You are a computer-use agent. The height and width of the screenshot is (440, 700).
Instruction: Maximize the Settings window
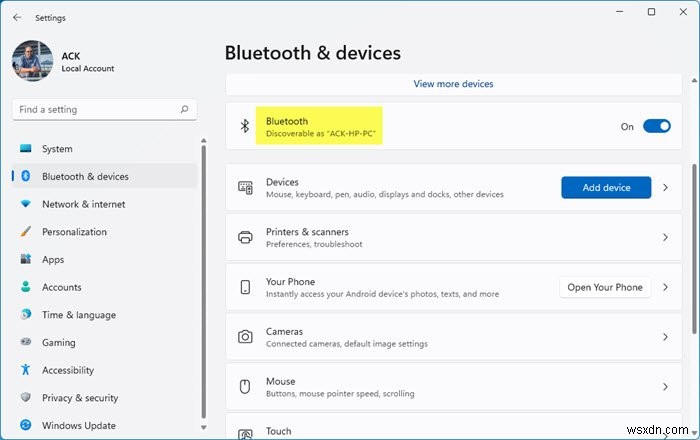point(651,12)
